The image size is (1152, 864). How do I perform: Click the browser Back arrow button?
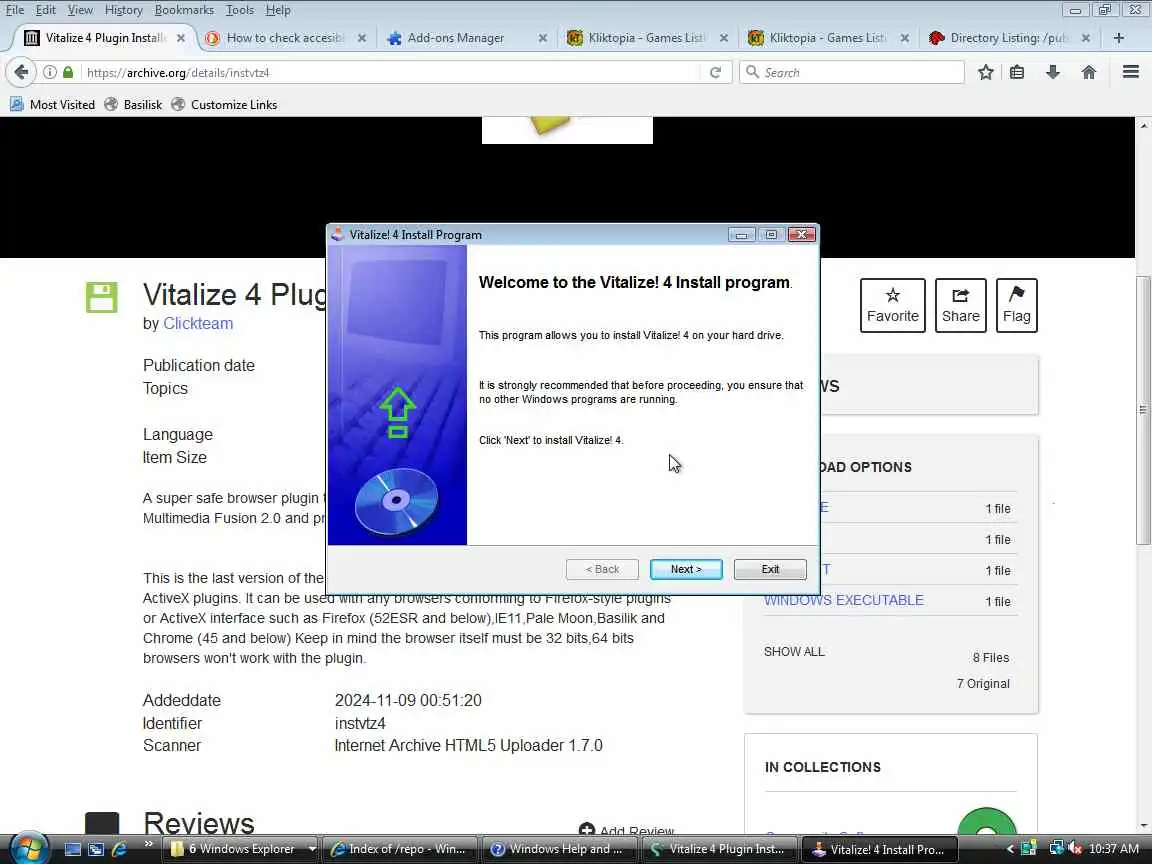21,72
